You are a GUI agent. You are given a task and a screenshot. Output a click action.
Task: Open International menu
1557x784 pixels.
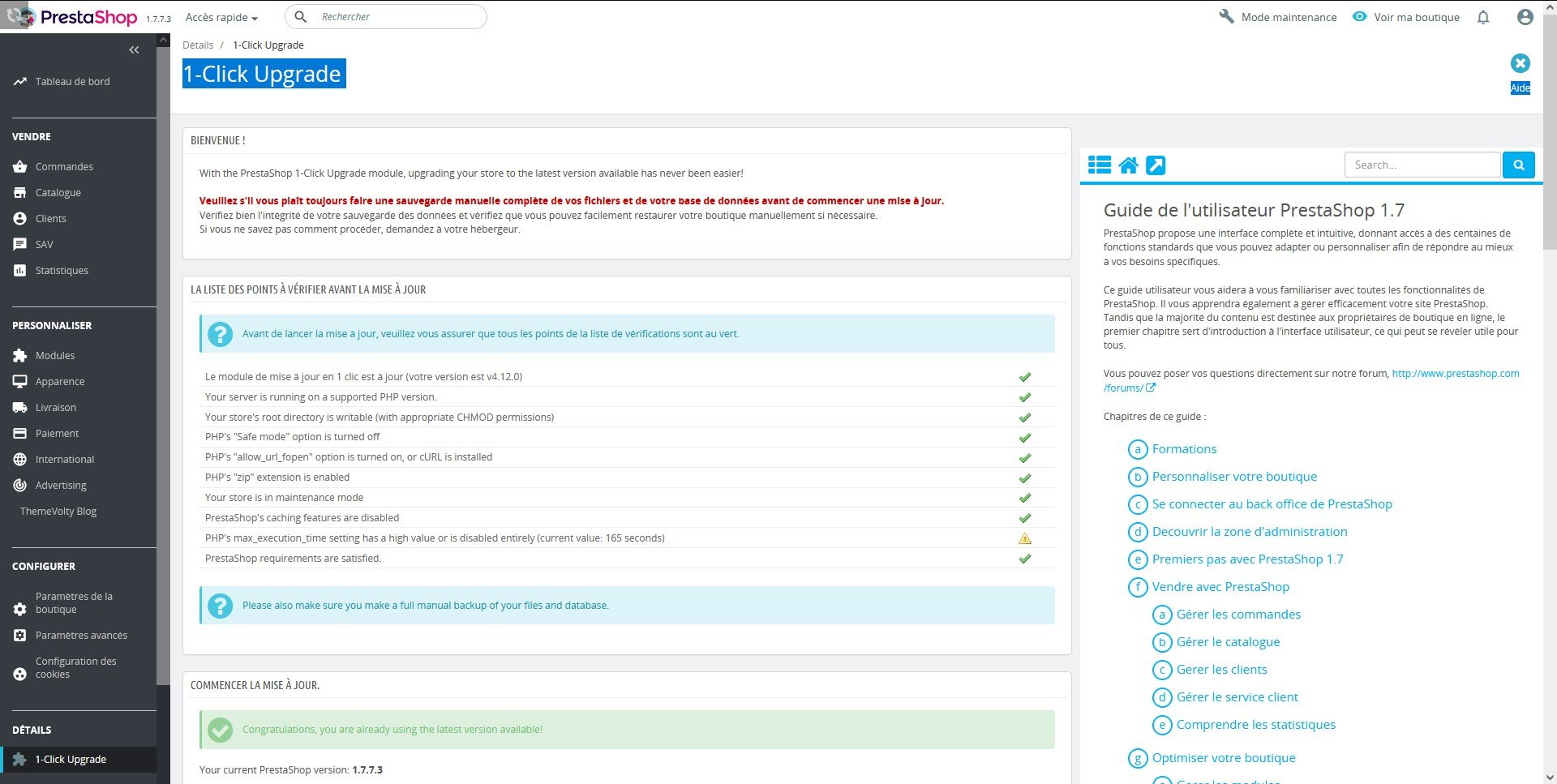(x=64, y=460)
